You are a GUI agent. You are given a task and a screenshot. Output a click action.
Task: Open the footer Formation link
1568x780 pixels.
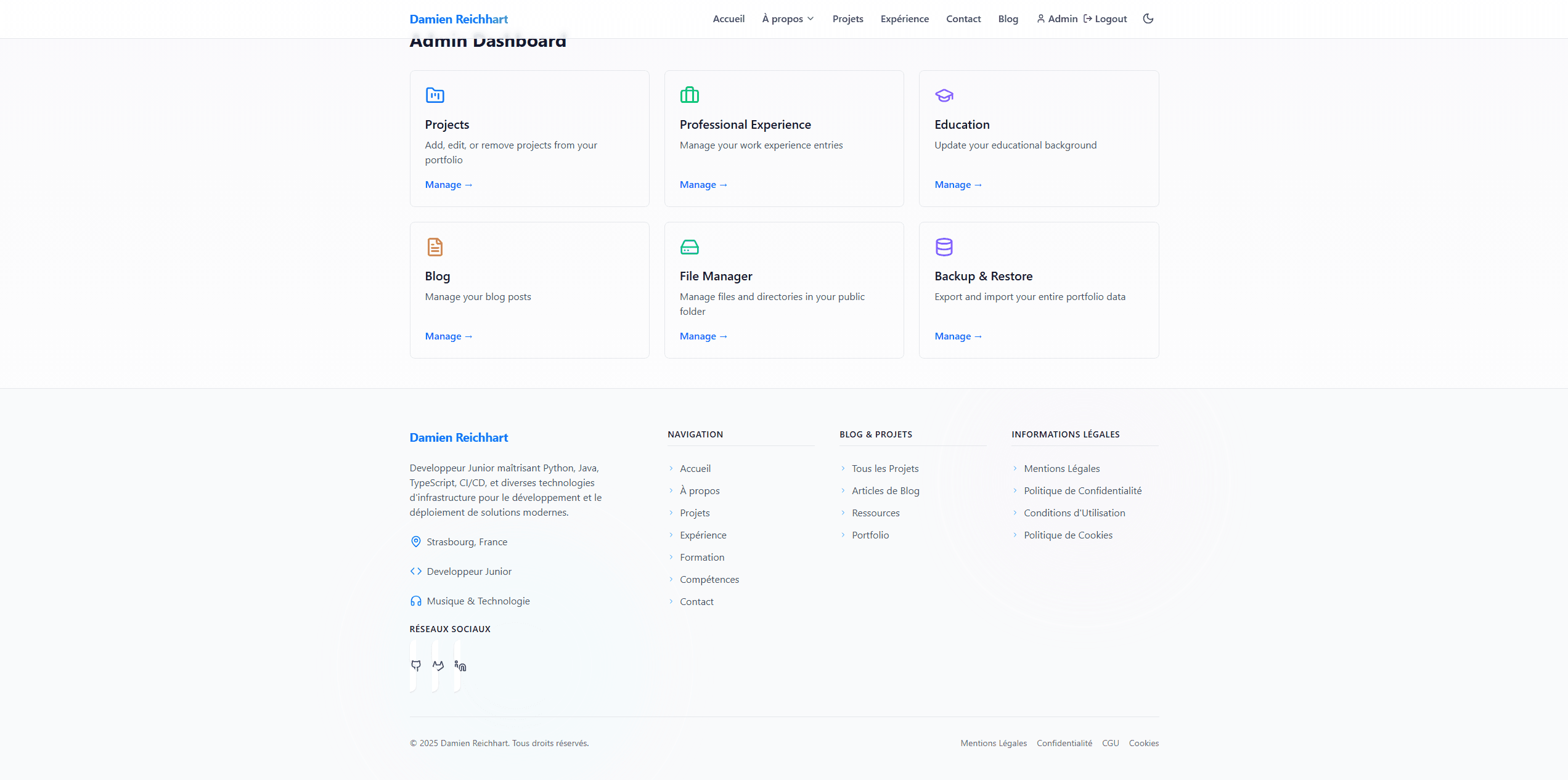pyautogui.click(x=702, y=557)
